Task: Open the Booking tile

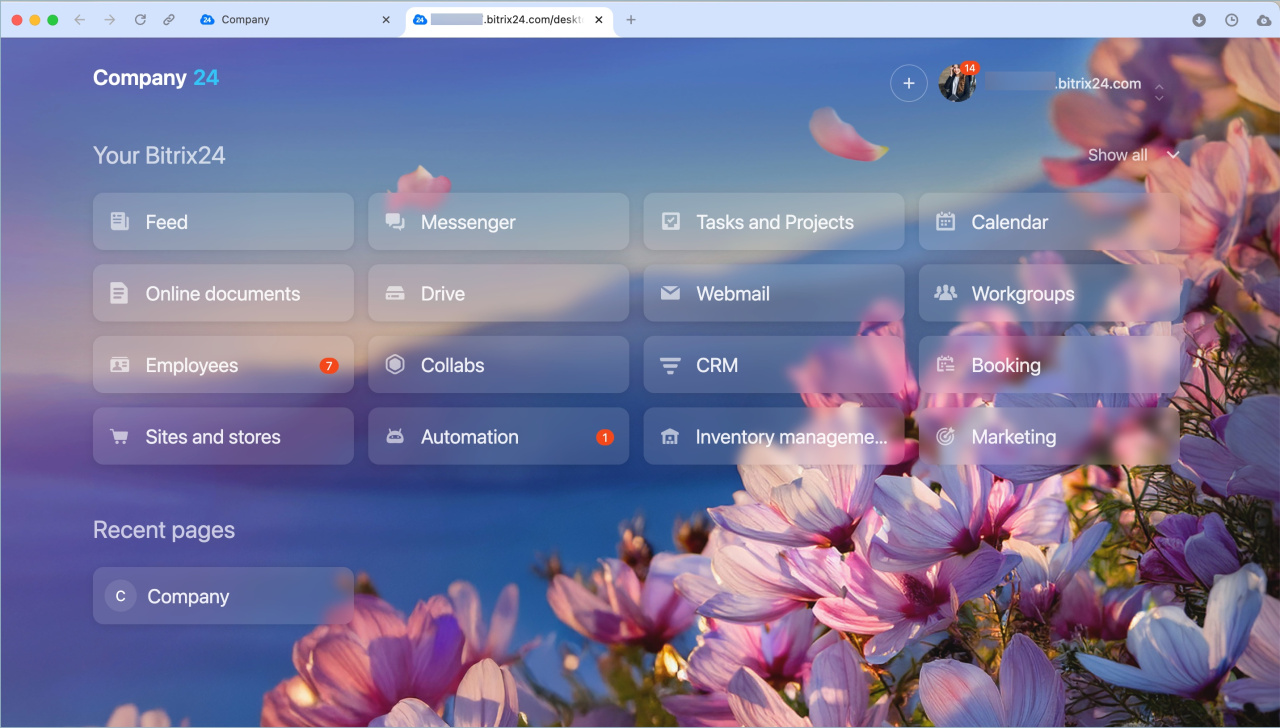Action: [x=1049, y=365]
